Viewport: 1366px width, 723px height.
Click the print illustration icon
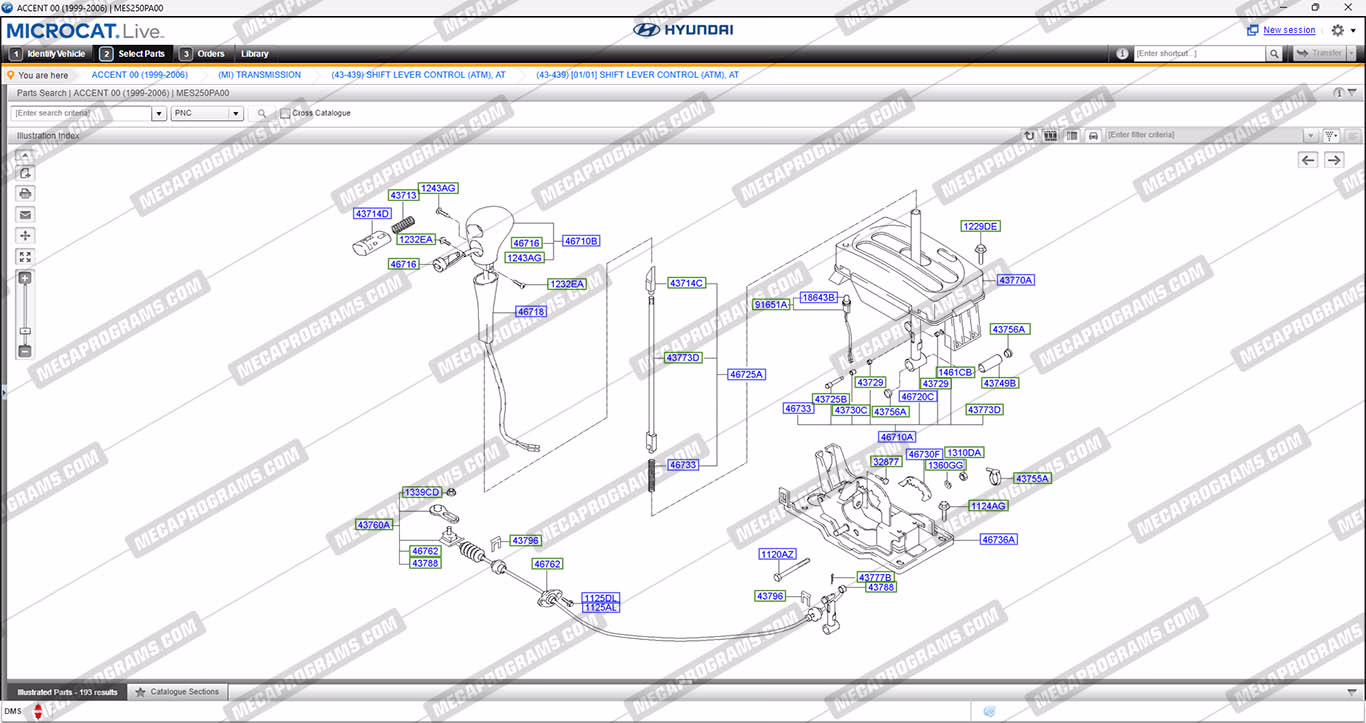pos(25,193)
